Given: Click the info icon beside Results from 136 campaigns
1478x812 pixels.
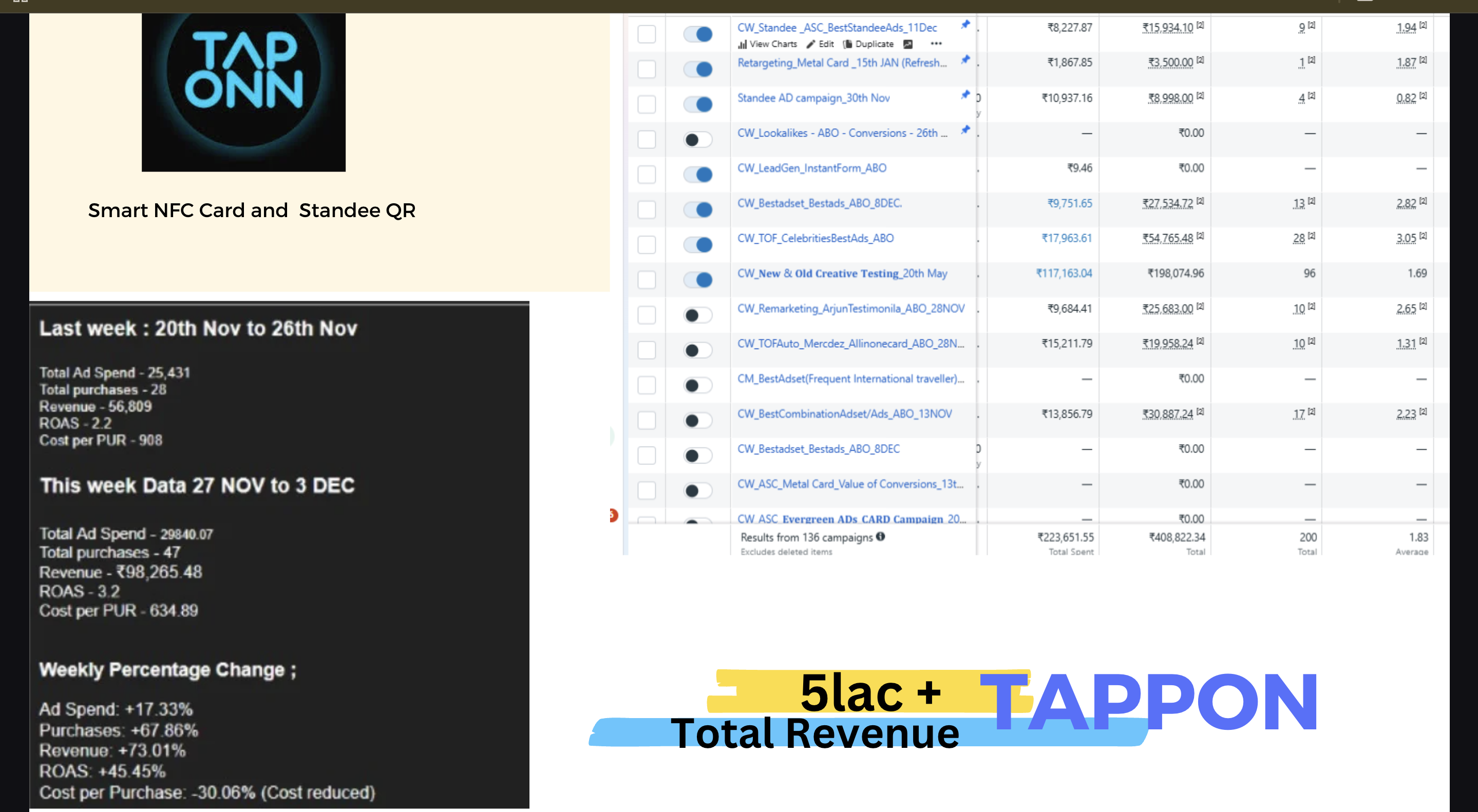Looking at the screenshot, I should coord(881,536).
